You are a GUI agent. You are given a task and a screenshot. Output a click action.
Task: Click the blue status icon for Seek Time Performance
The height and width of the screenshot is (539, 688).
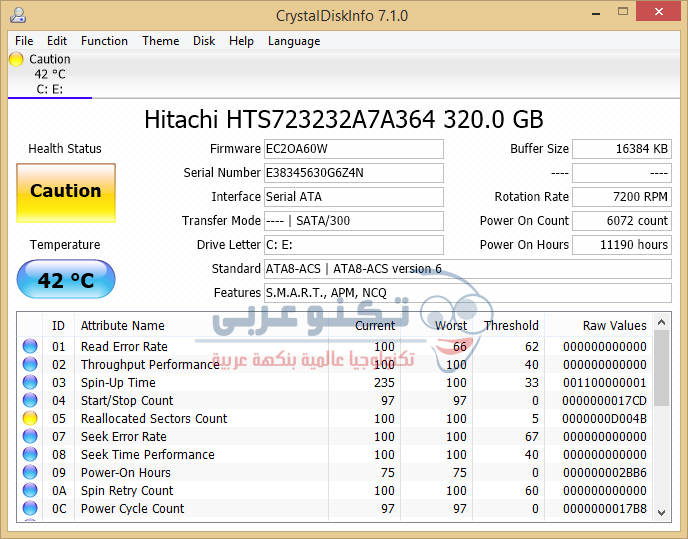30,454
